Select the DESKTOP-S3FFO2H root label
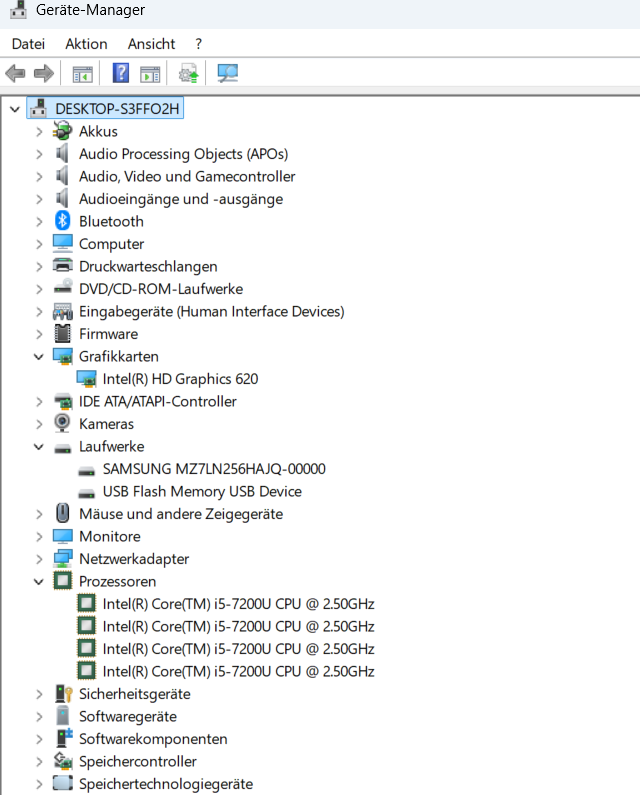This screenshot has width=640, height=795. coord(117,109)
